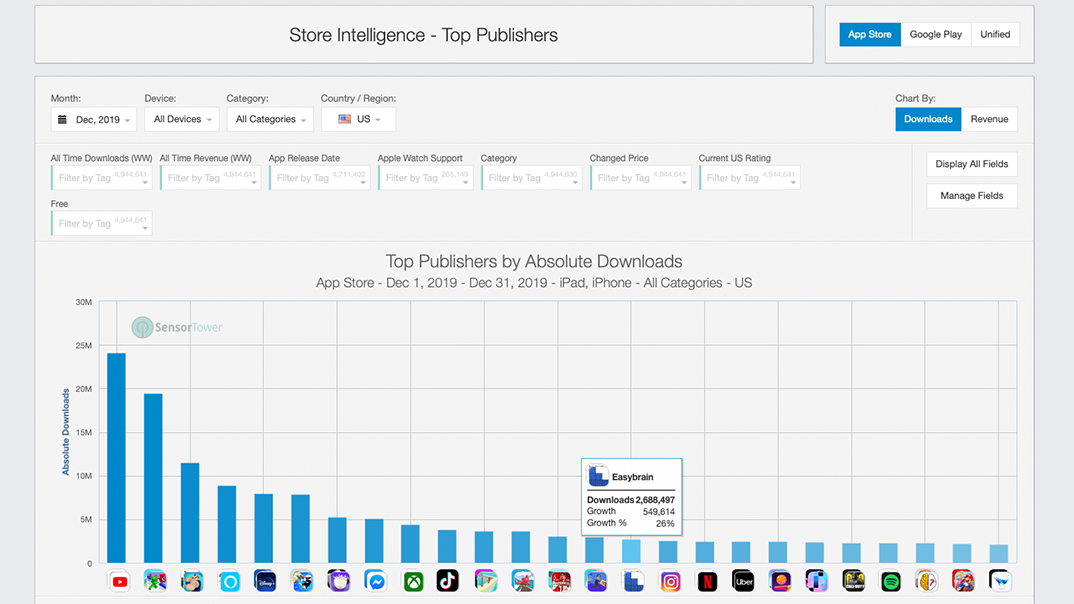Viewport: 1074px width, 604px height.
Task: Select the Unified store tab
Action: [x=995, y=34]
